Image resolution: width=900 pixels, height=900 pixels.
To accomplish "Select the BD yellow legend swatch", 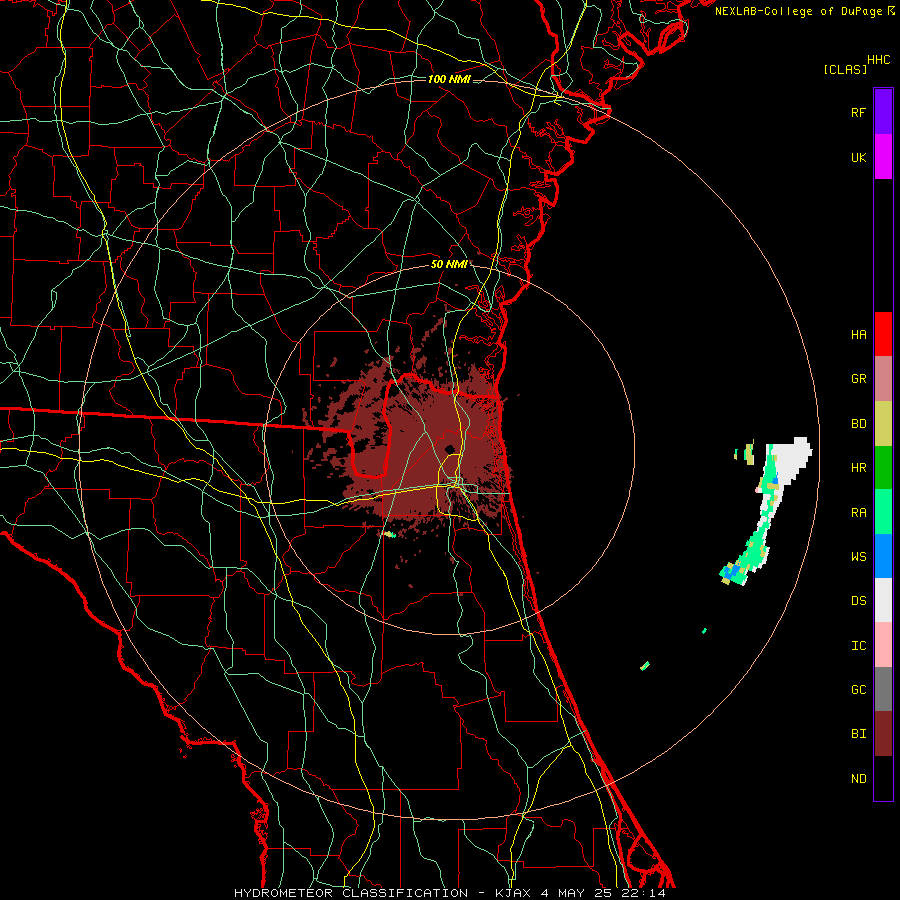I will coord(883,423).
